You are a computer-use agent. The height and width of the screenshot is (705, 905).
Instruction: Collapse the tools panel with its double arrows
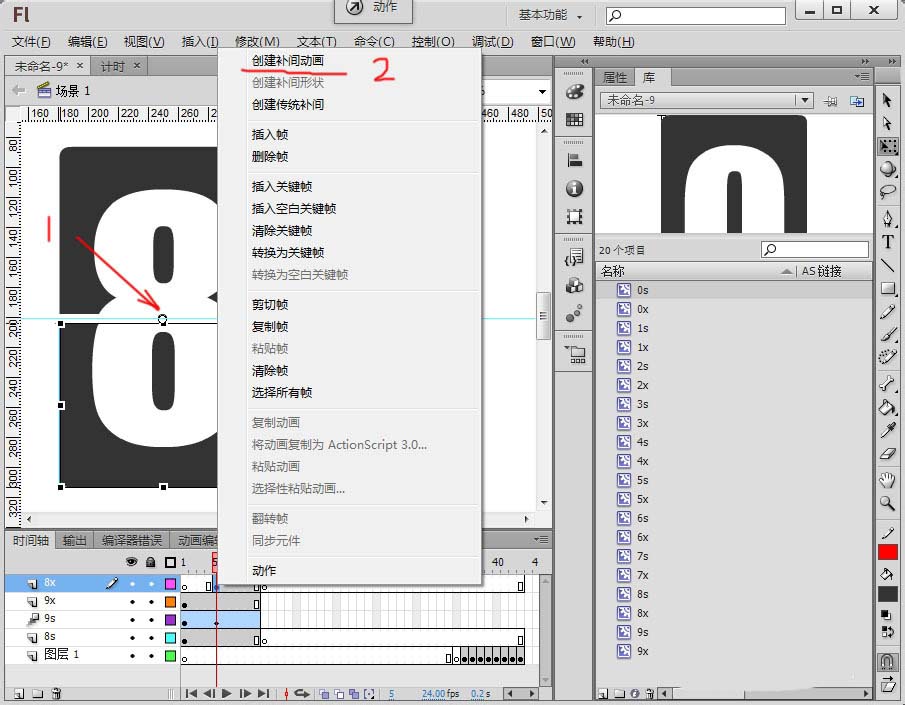pos(892,61)
